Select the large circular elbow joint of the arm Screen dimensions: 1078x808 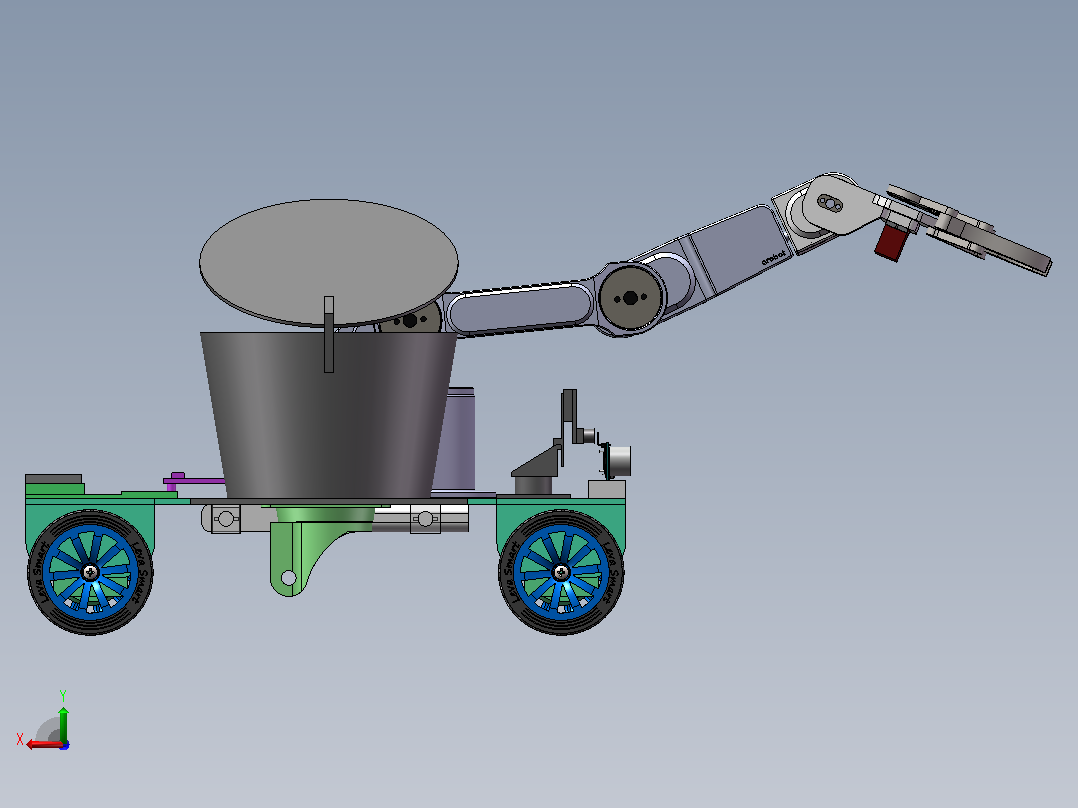pos(630,297)
